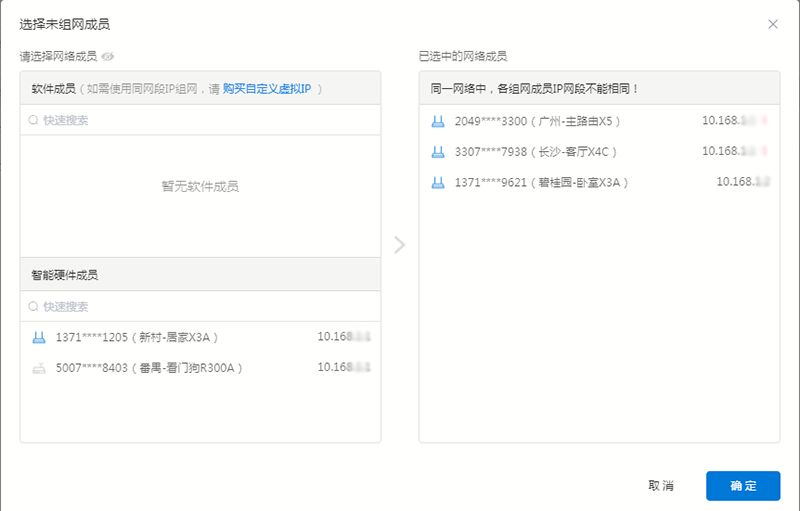The width and height of the screenshot is (800, 511).
Task: Remove selected member 碧桂园-卧室X3A
Action: (599, 183)
